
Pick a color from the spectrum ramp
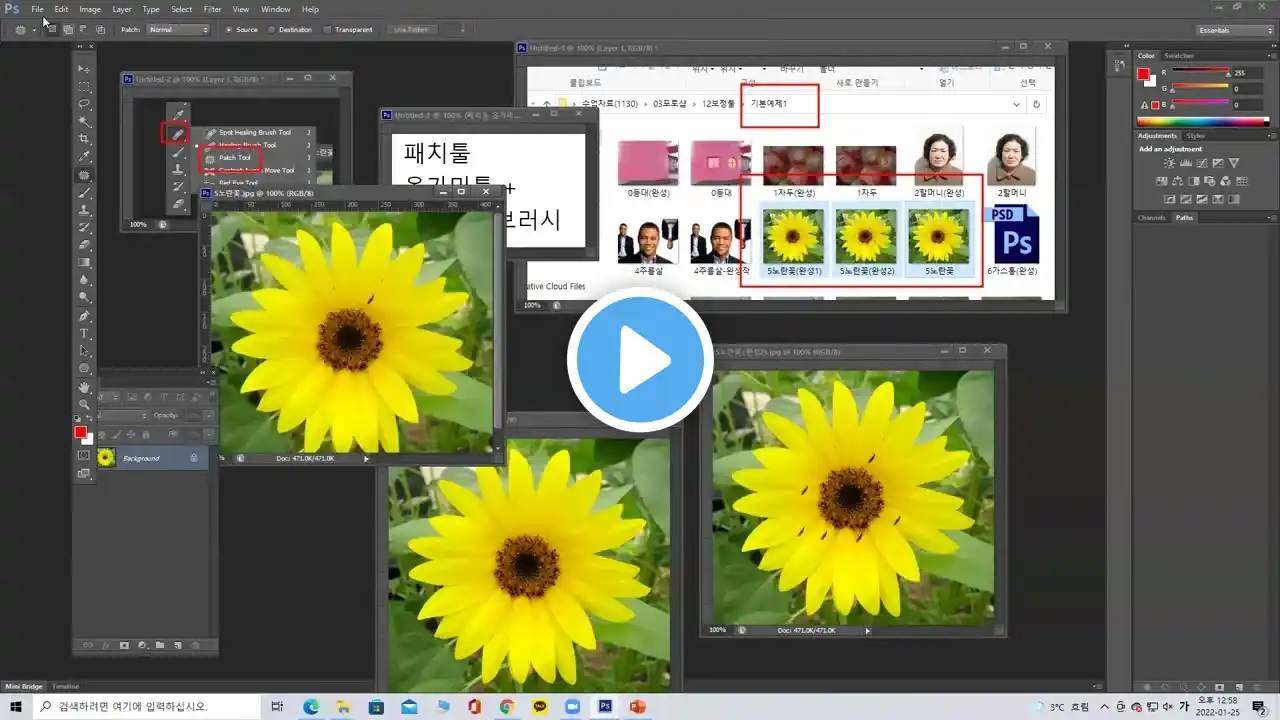click(x=1205, y=122)
